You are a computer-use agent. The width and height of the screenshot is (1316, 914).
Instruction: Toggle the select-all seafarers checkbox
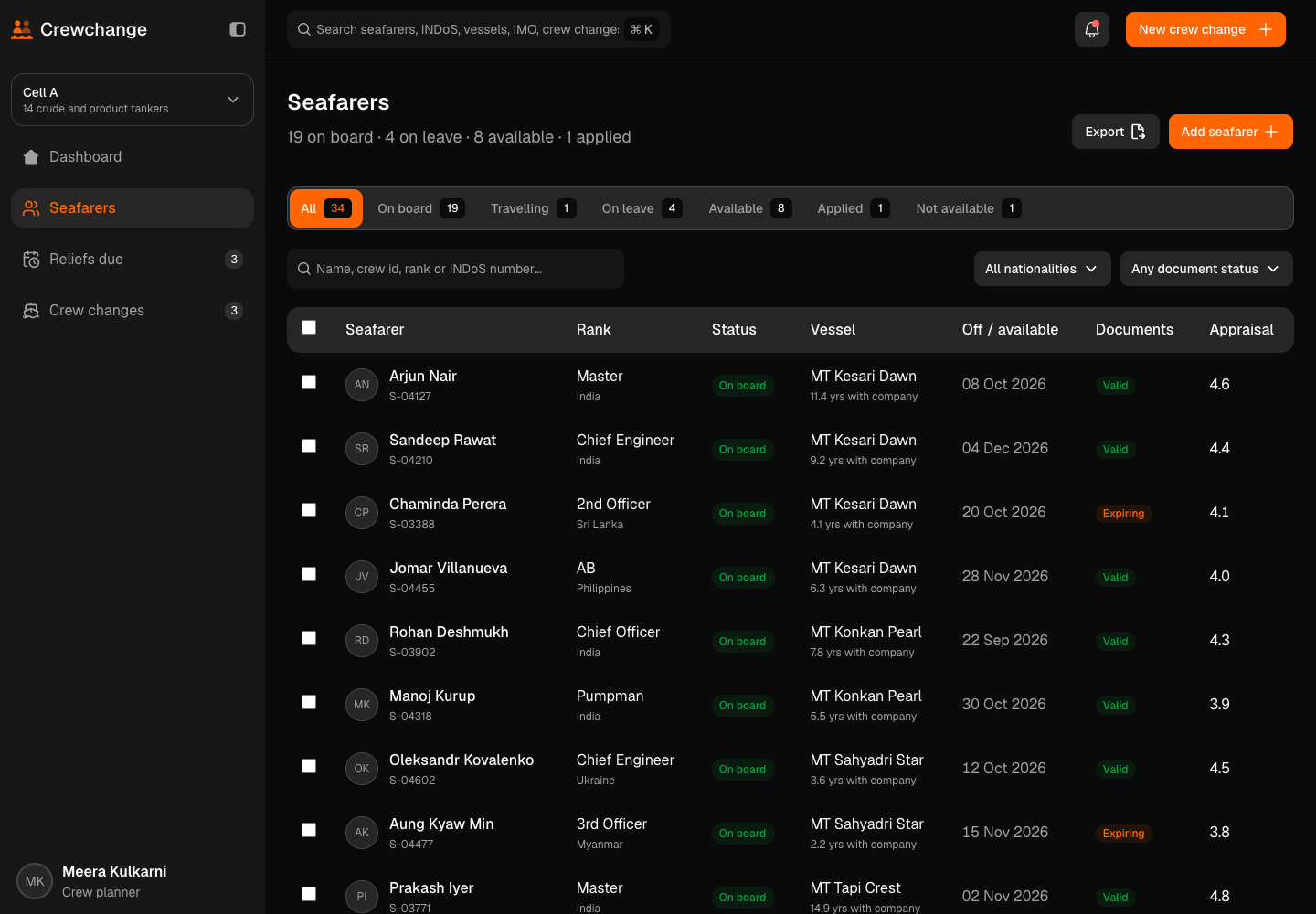click(x=309, y=327)
